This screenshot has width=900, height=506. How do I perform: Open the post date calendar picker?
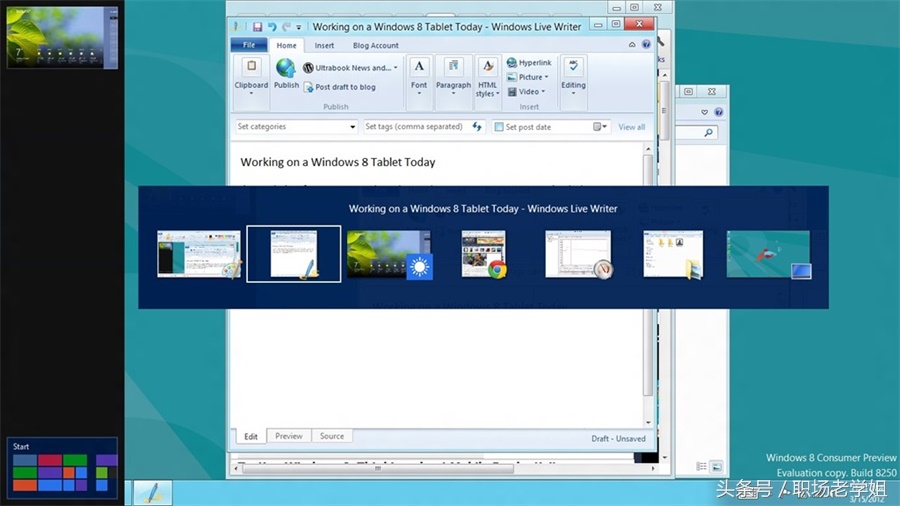[x=600, y=127]
